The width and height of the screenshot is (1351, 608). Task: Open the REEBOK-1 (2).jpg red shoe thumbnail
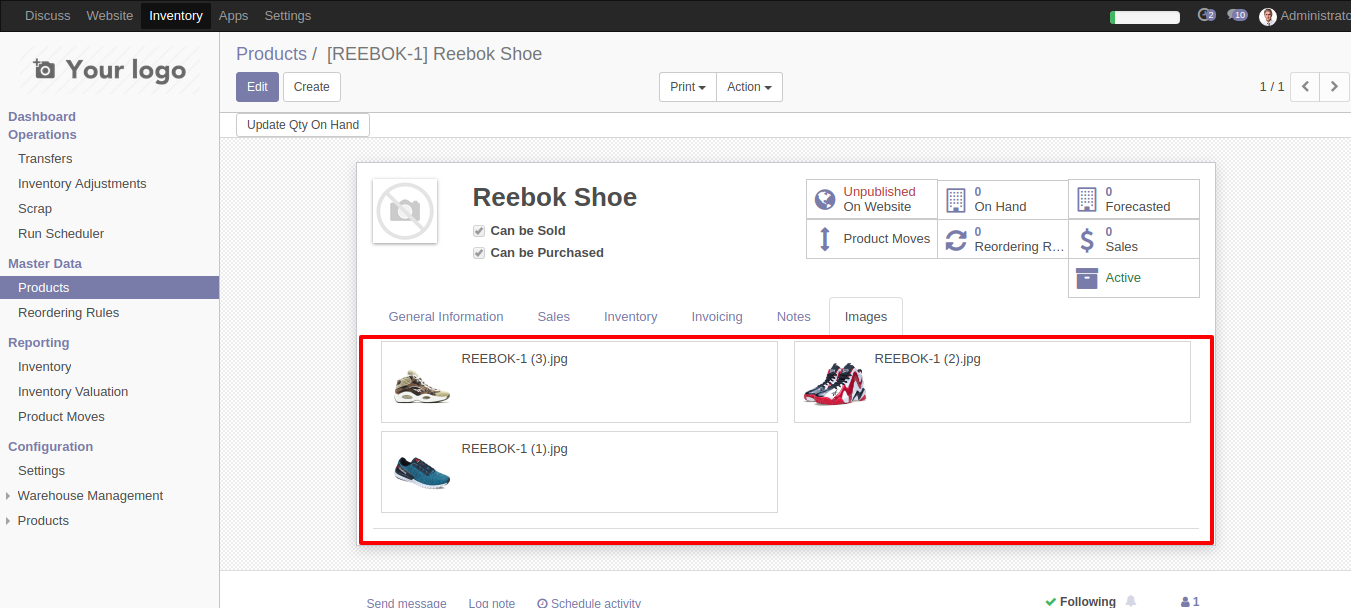tap(835, 384)
